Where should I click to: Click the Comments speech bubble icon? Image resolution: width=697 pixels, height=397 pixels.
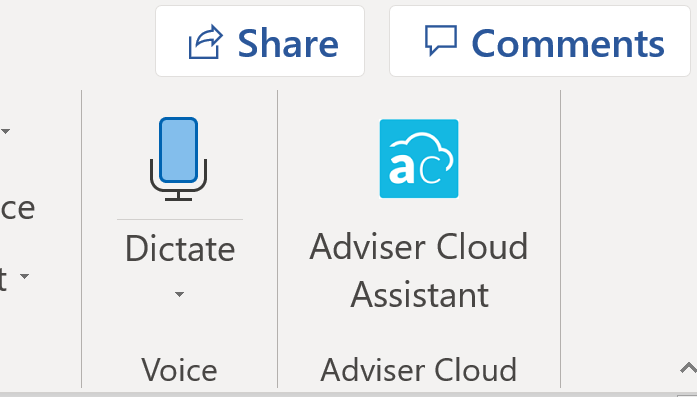(x=441, y=40)
